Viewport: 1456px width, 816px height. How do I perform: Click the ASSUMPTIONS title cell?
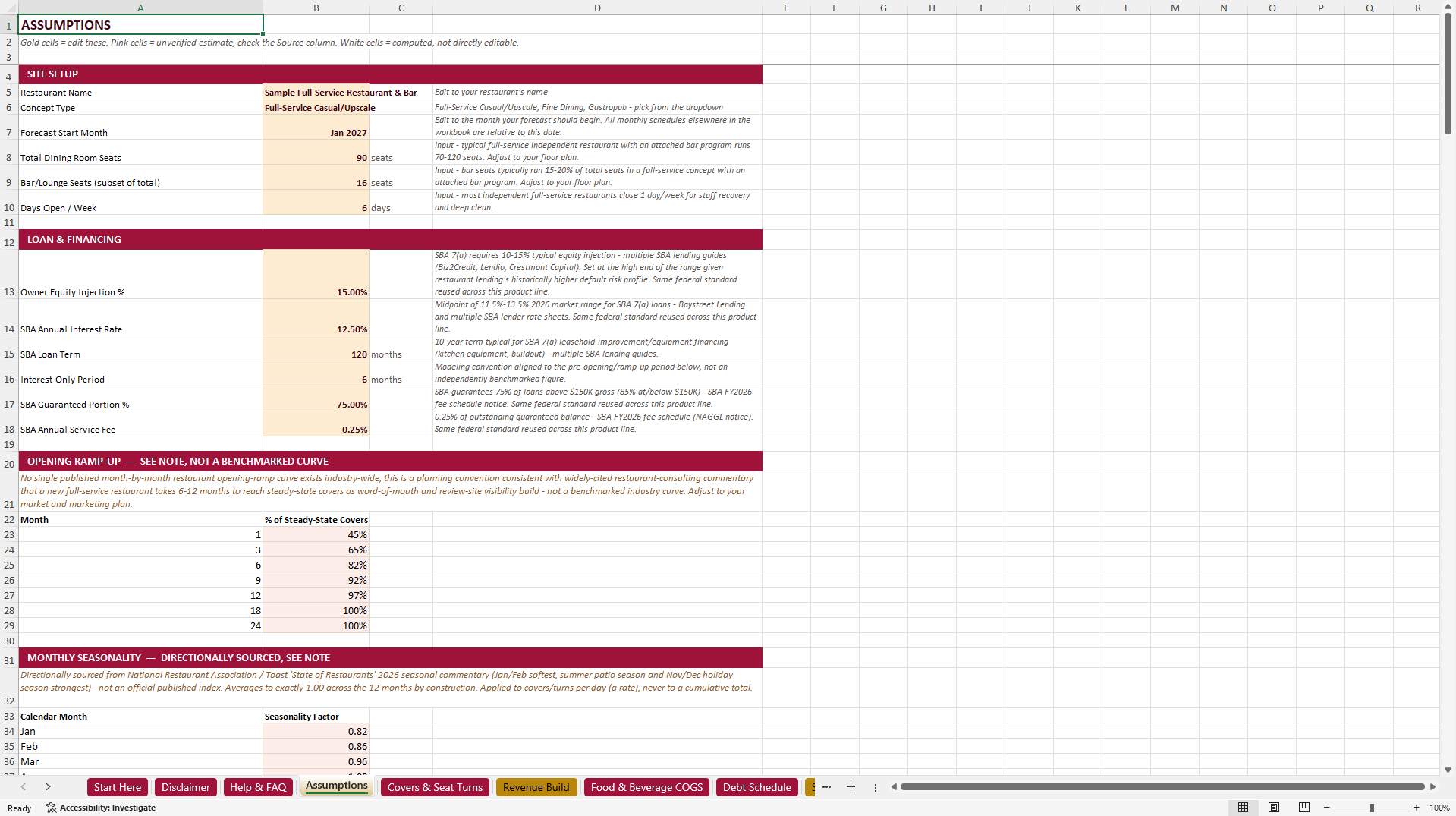[140, 25]
